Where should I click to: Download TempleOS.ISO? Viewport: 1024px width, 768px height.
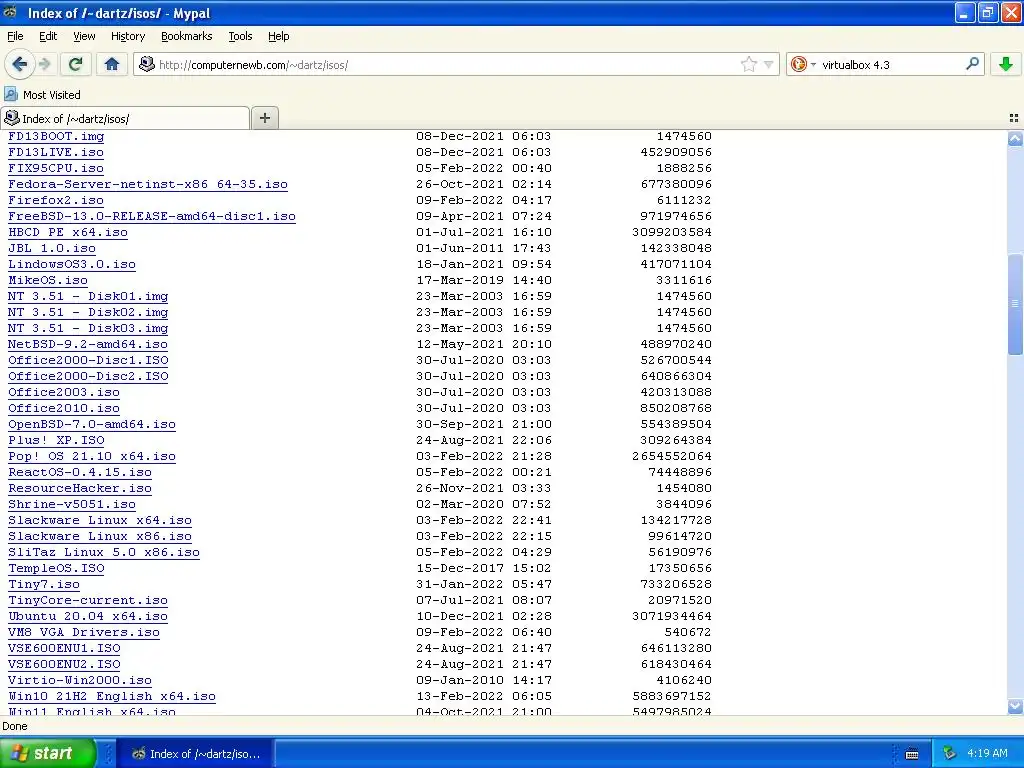(56, 568)
